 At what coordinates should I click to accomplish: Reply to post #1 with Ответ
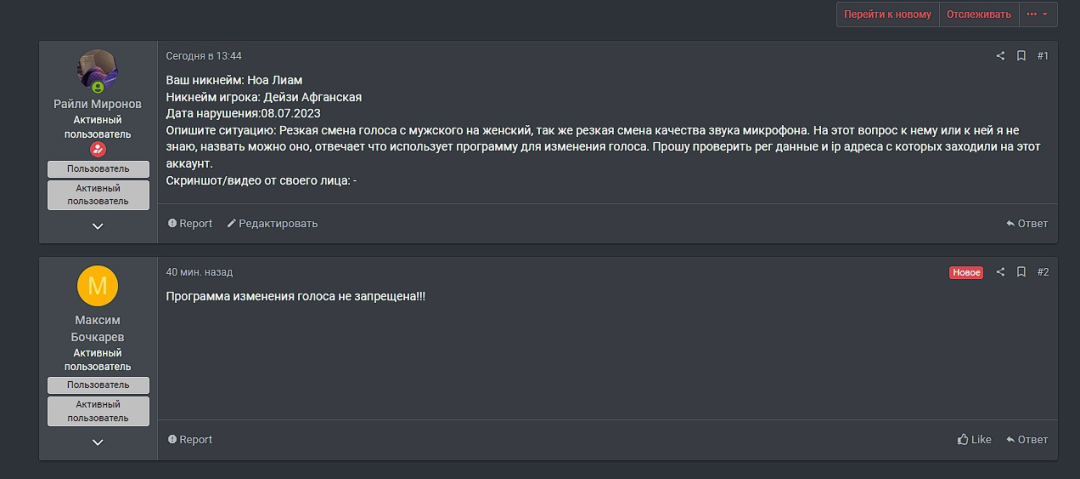pos(1027,224)
